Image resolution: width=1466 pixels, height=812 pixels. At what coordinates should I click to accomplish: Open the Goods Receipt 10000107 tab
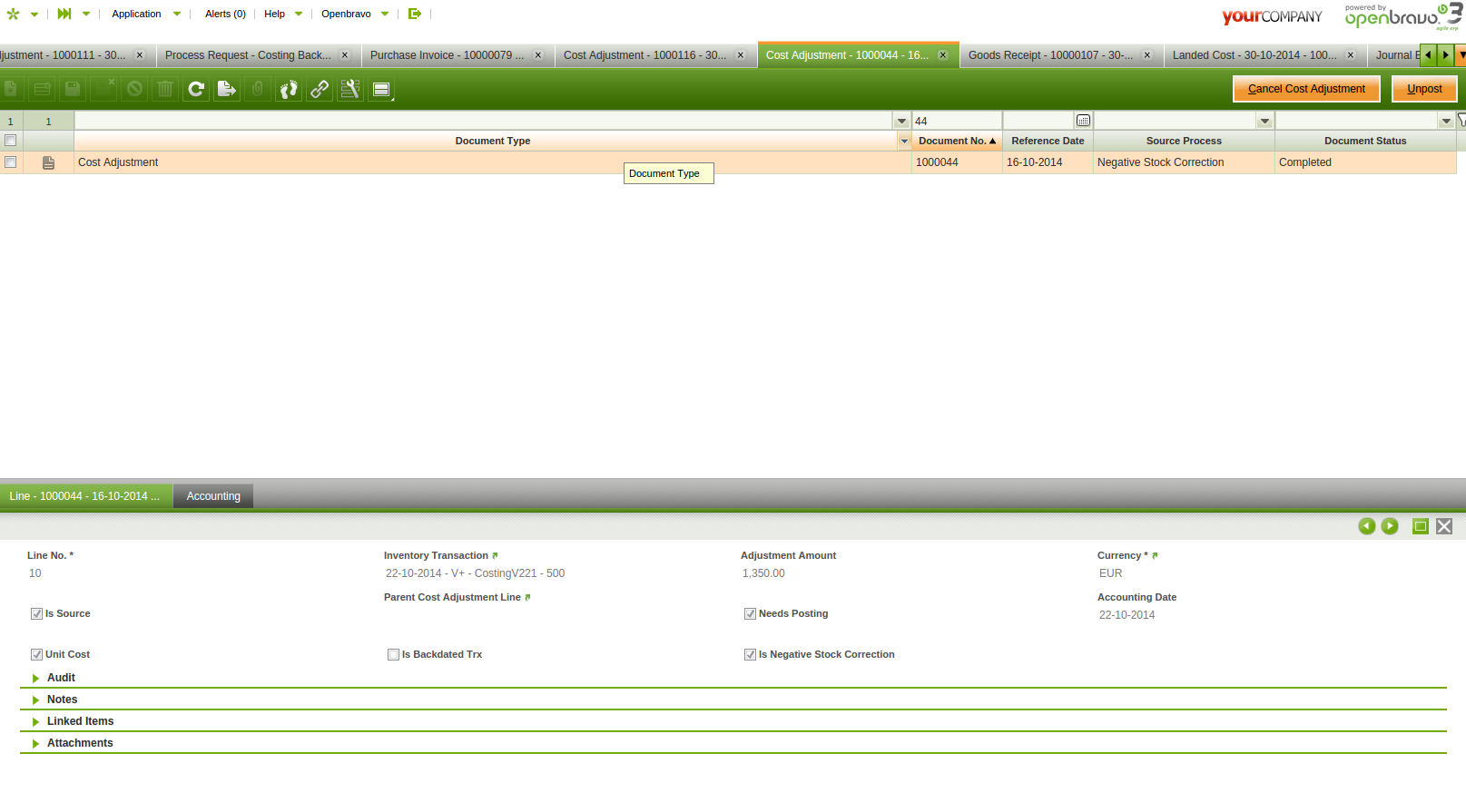(x=1050, y=55)
